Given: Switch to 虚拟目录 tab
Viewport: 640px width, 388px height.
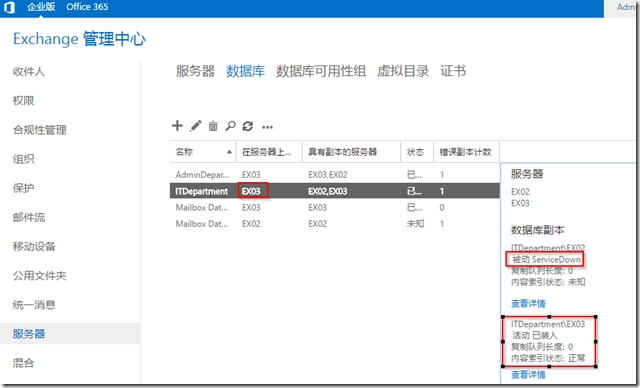Looking at the screenshot, I should [403, 71].
